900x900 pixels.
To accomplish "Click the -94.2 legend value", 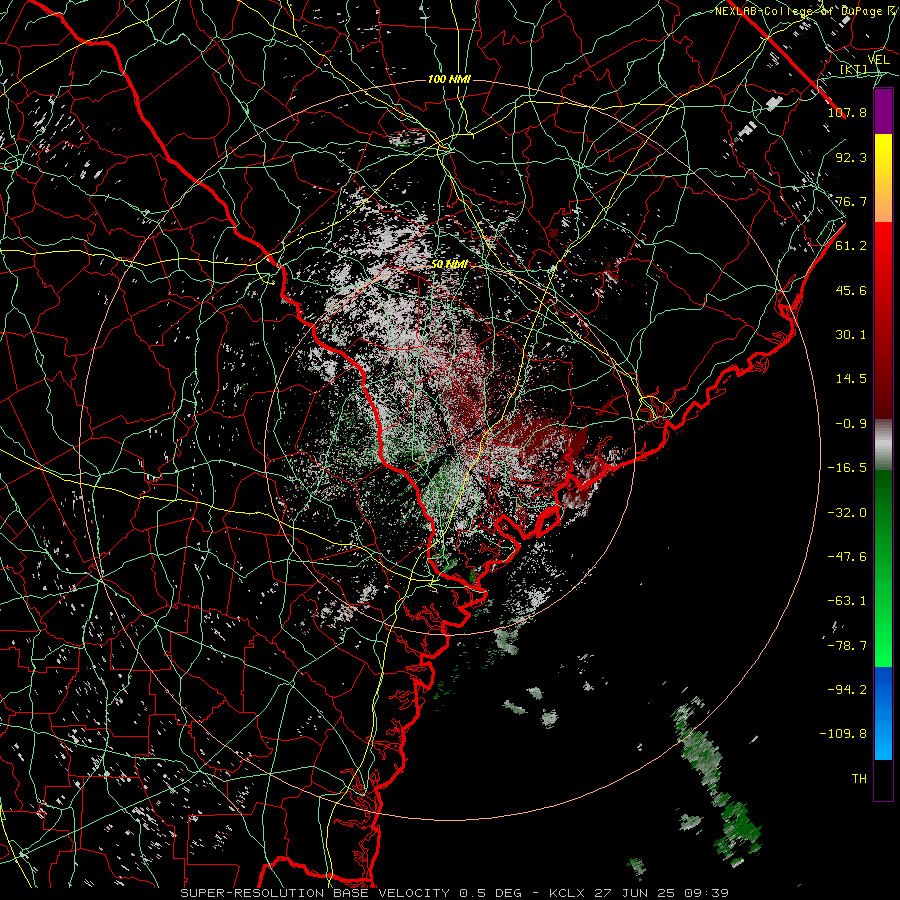I will (847, 690).
